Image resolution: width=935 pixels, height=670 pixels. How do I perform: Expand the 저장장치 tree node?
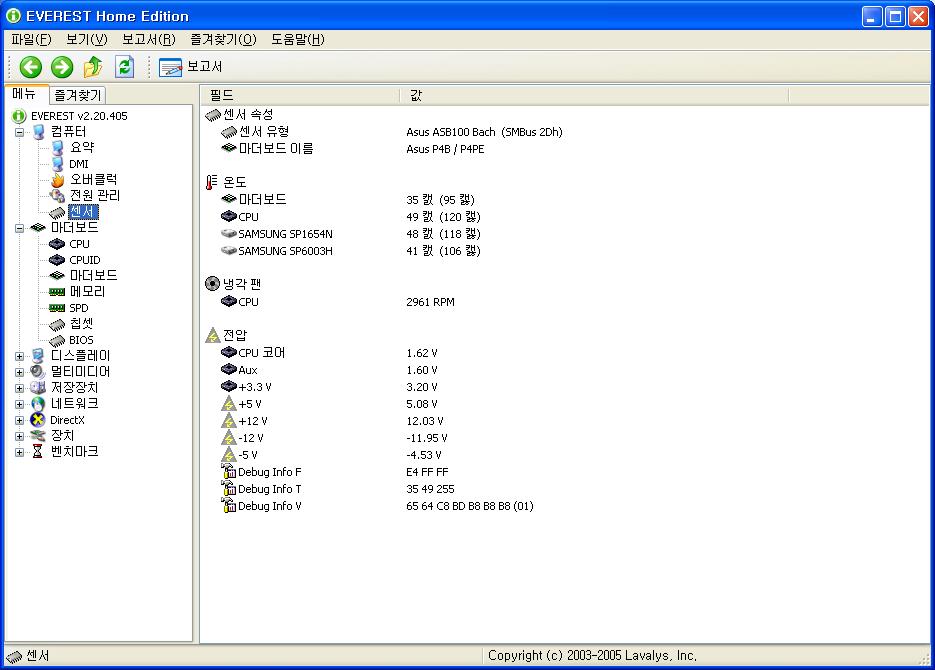[20, 389]
